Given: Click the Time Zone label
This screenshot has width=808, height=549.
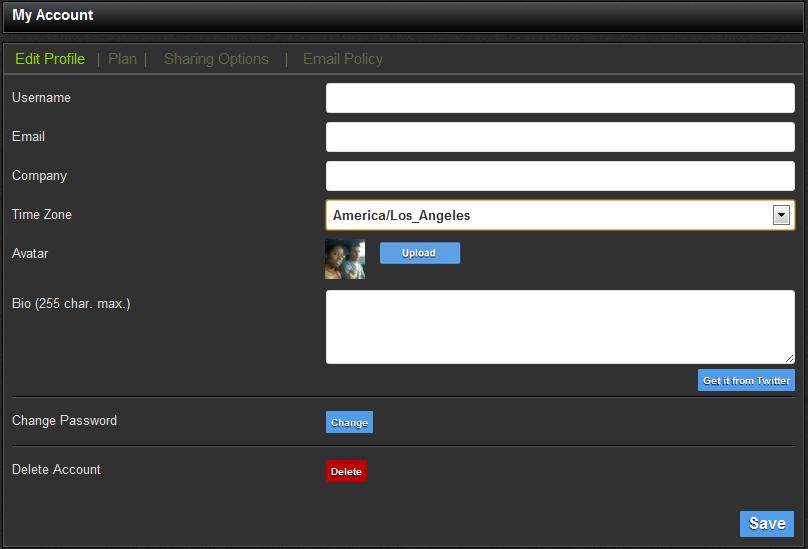Looking at the screenshot, I should click(x=42, y=214).
